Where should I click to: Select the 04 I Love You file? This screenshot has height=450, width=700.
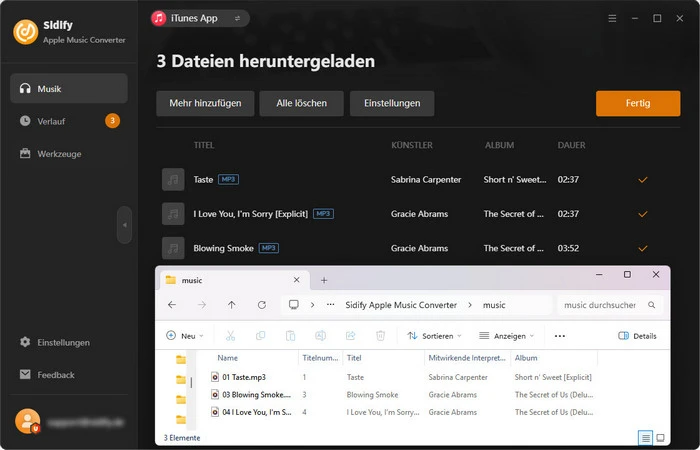tap(252, 412)
